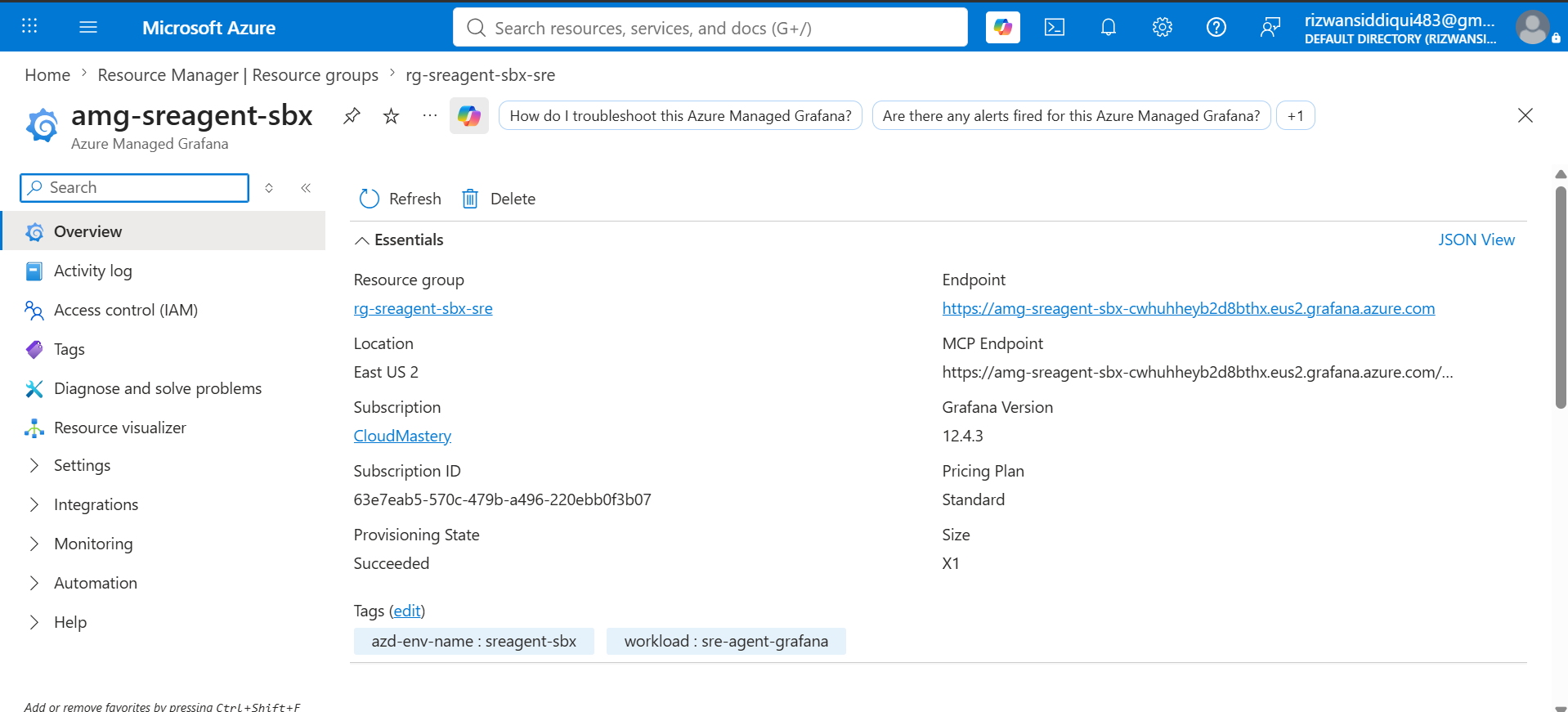The height and width of the screenshot is (712, 1568).
Task: Open the help question mark icon
Action: click(x=1216, y=27)
